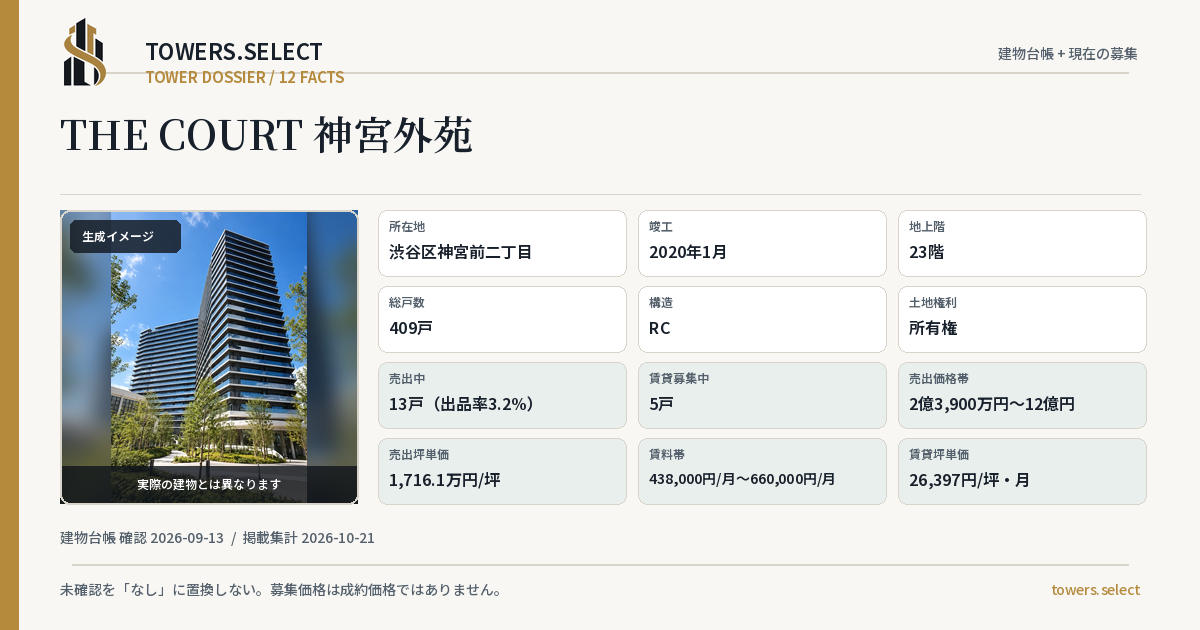Click the THE COURT 神宮外苑 heading
Screen dimensions: 1200x630
pos(266,135)
